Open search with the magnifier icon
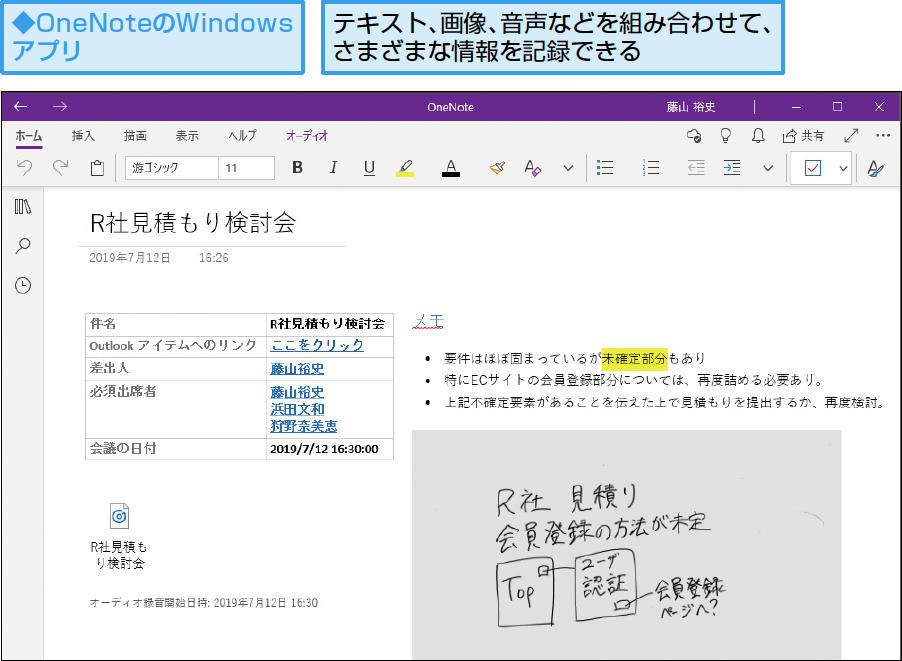This screenshot has width=902, height=661. coord(23,246)
